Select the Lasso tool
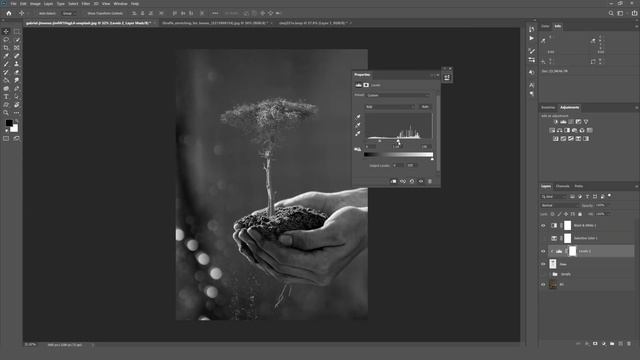 tap(6, 40)
